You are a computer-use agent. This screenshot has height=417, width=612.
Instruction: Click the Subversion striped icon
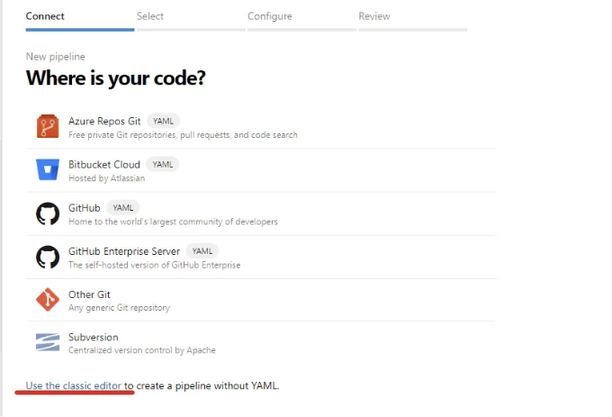[x=48, y=342]
